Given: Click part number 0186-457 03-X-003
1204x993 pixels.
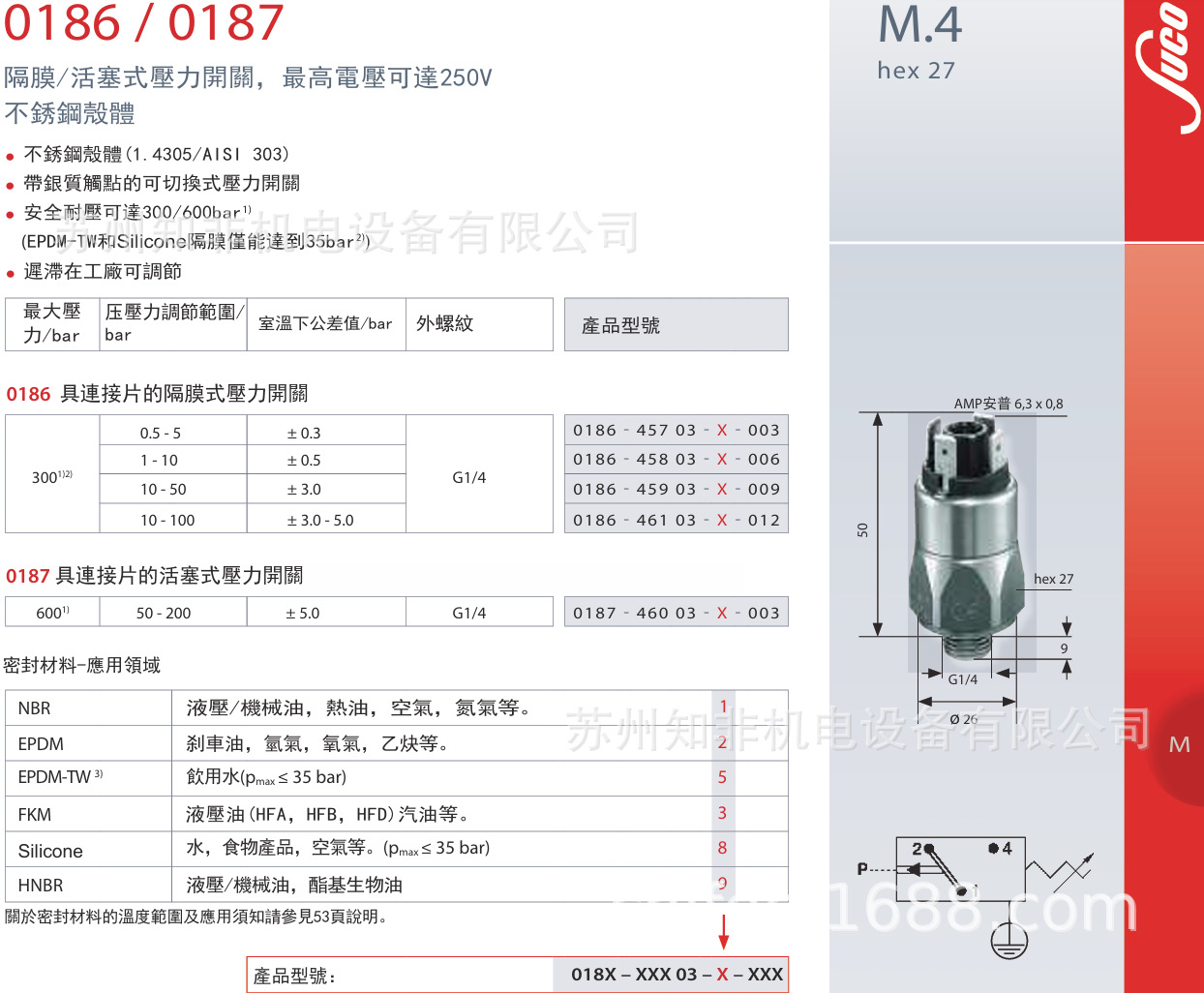Looking at the screenshot, I should (x=675, y=430).
